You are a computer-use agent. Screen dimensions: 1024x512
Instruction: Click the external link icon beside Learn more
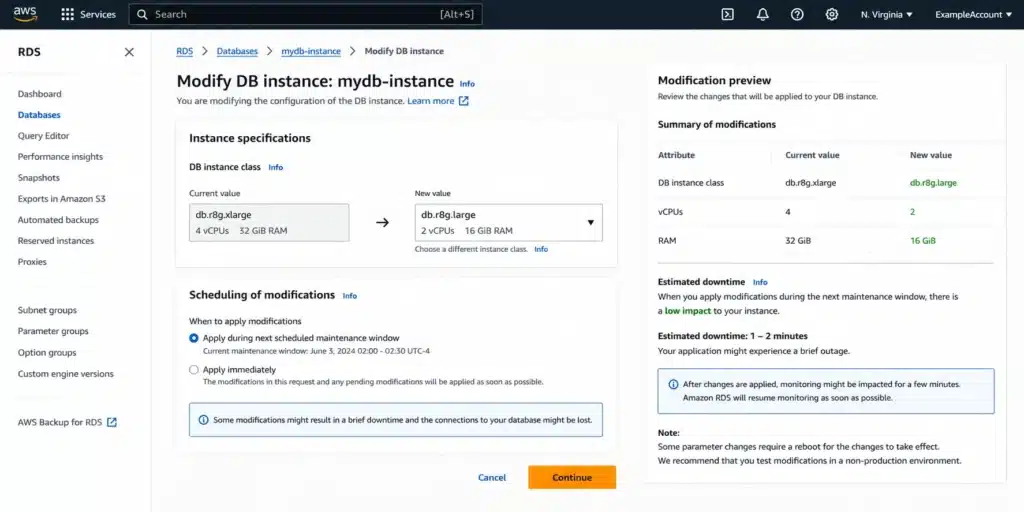tap(464, 101)
